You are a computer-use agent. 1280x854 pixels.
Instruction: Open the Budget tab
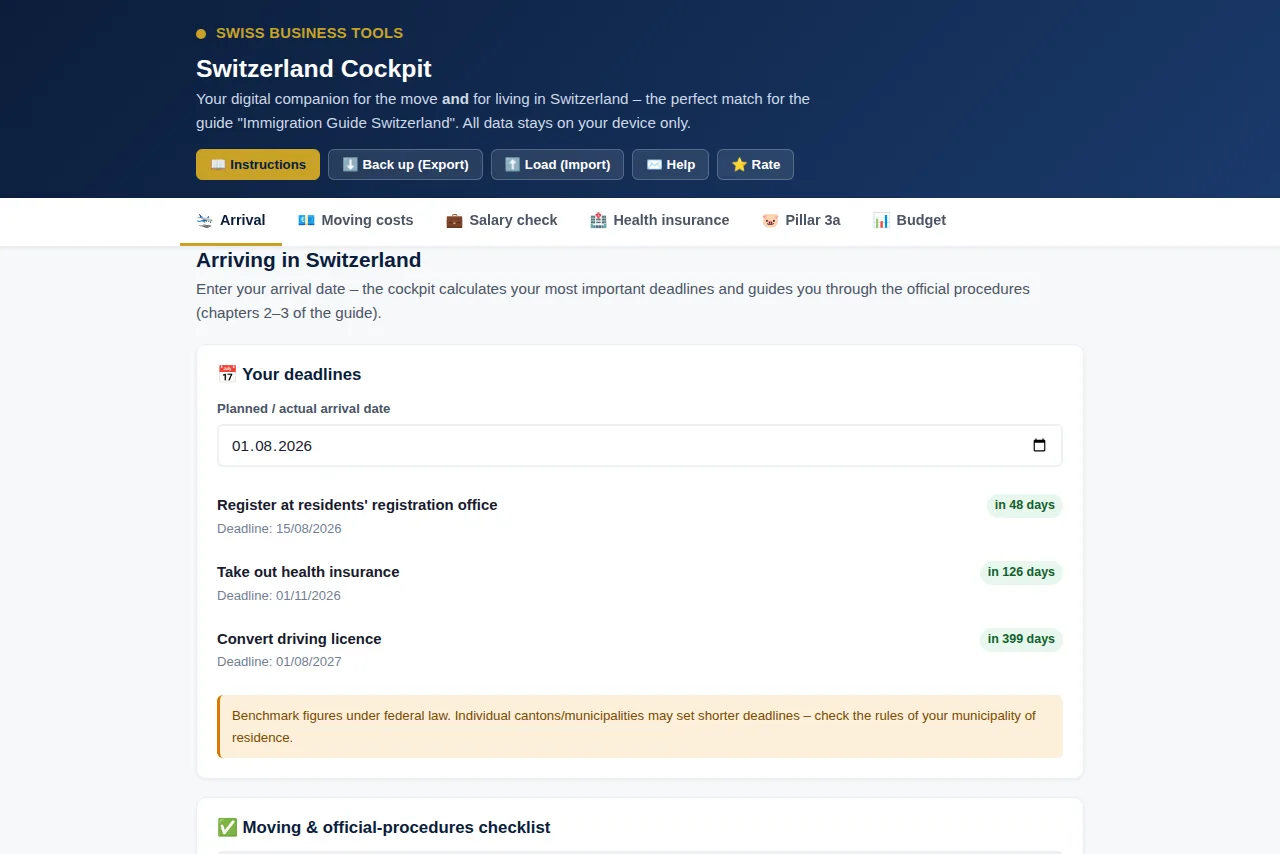909,221
